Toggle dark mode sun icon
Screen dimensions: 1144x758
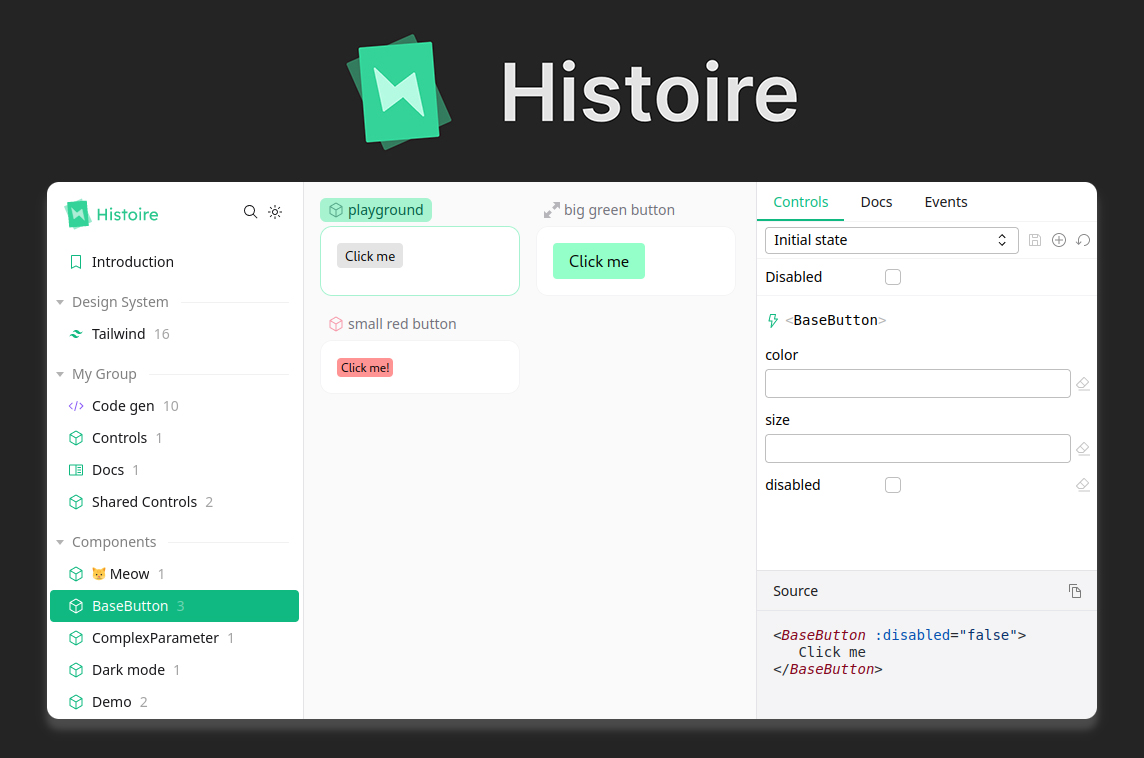point(275,212)
